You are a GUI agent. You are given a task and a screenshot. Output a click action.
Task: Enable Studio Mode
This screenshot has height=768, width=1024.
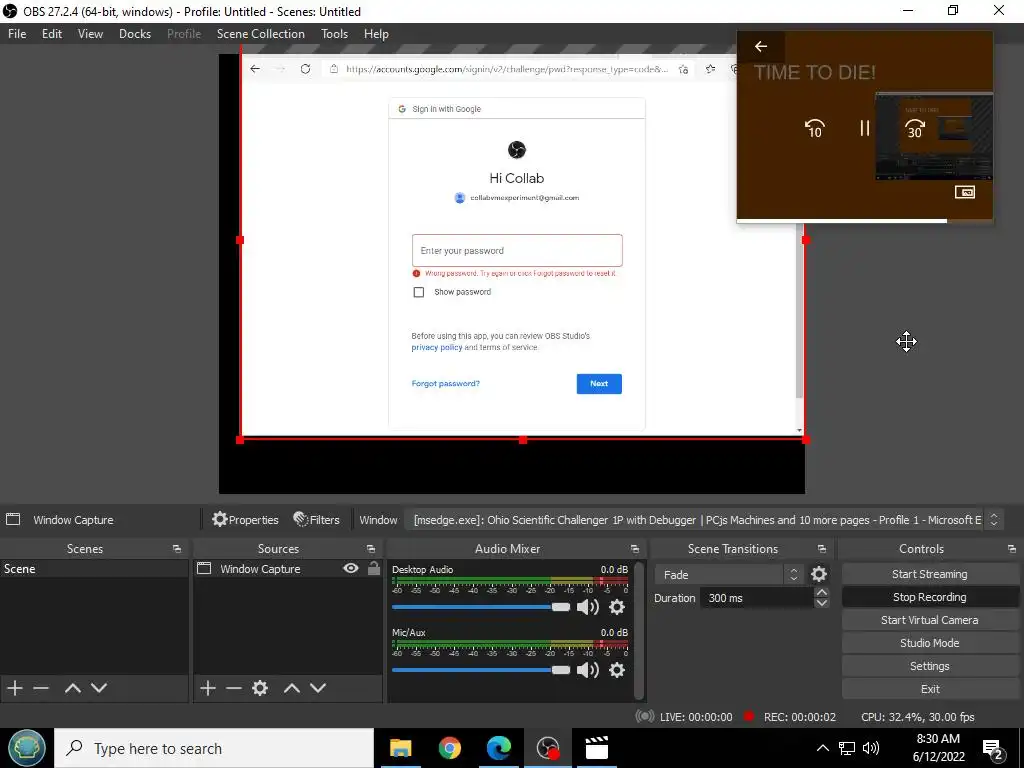tap(930, 643)
